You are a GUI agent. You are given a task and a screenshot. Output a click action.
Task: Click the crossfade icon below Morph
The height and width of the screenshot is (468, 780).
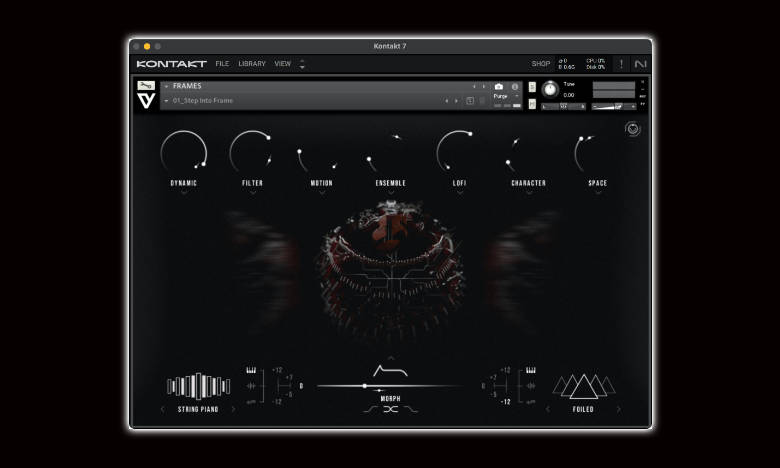click(391, 409)
